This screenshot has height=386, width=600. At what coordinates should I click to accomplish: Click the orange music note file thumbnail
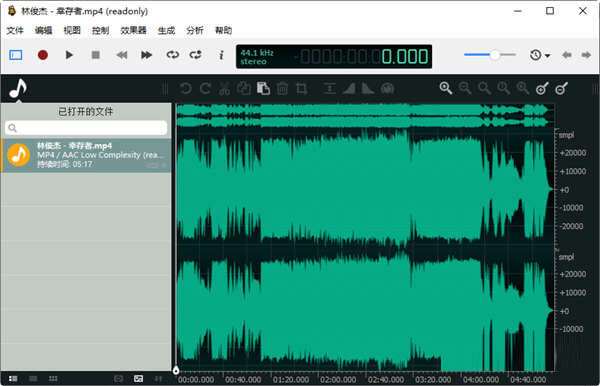18,155
